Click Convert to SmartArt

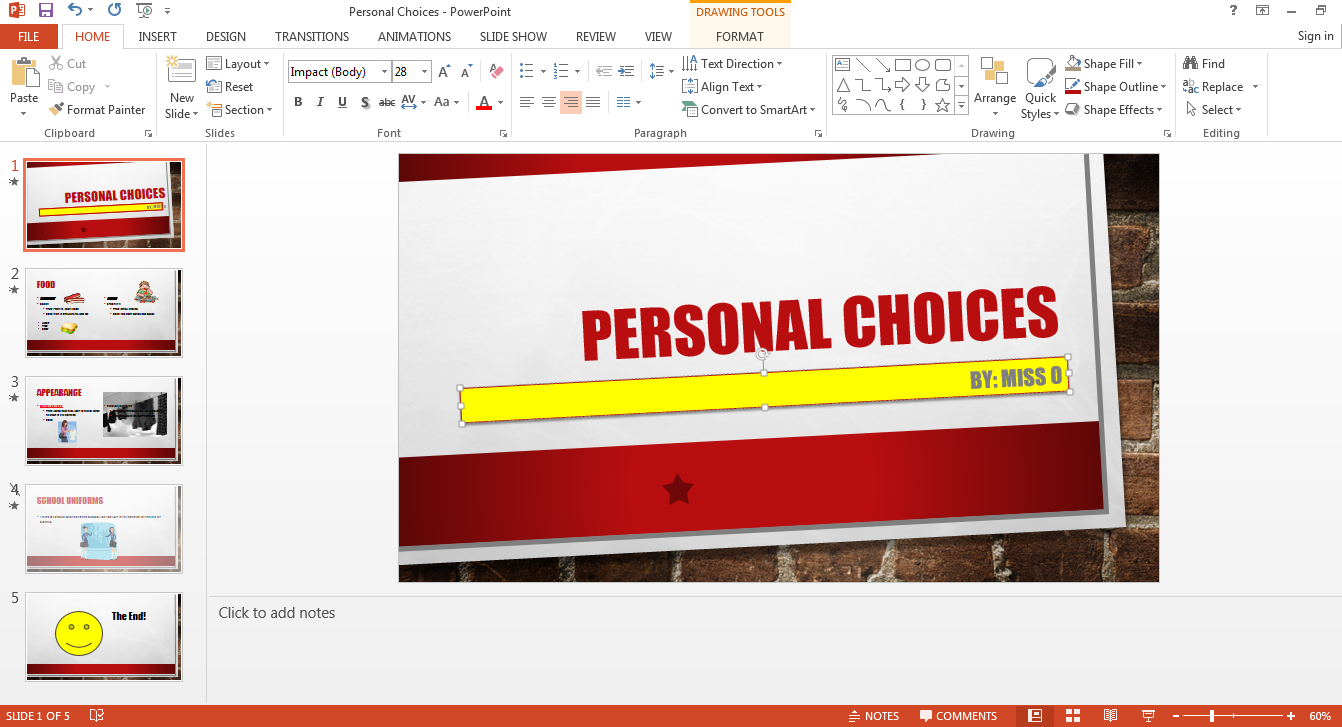[x=749, y=110]
